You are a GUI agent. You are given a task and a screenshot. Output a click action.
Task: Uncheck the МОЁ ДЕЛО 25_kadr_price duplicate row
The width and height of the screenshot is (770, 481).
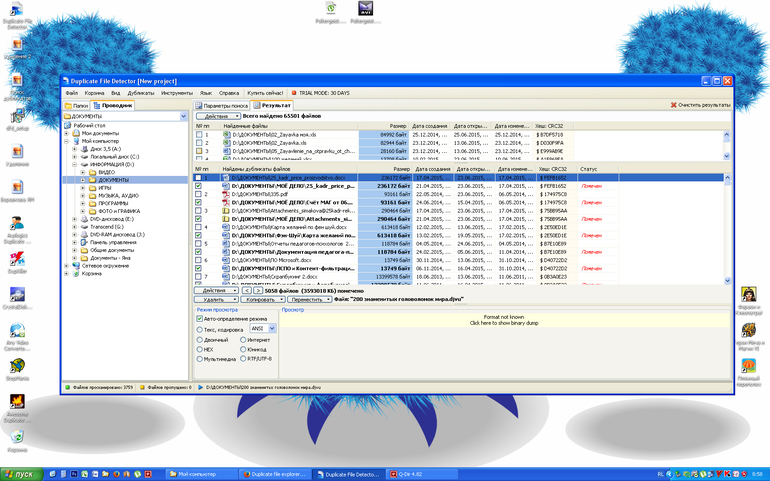(200, 186)
